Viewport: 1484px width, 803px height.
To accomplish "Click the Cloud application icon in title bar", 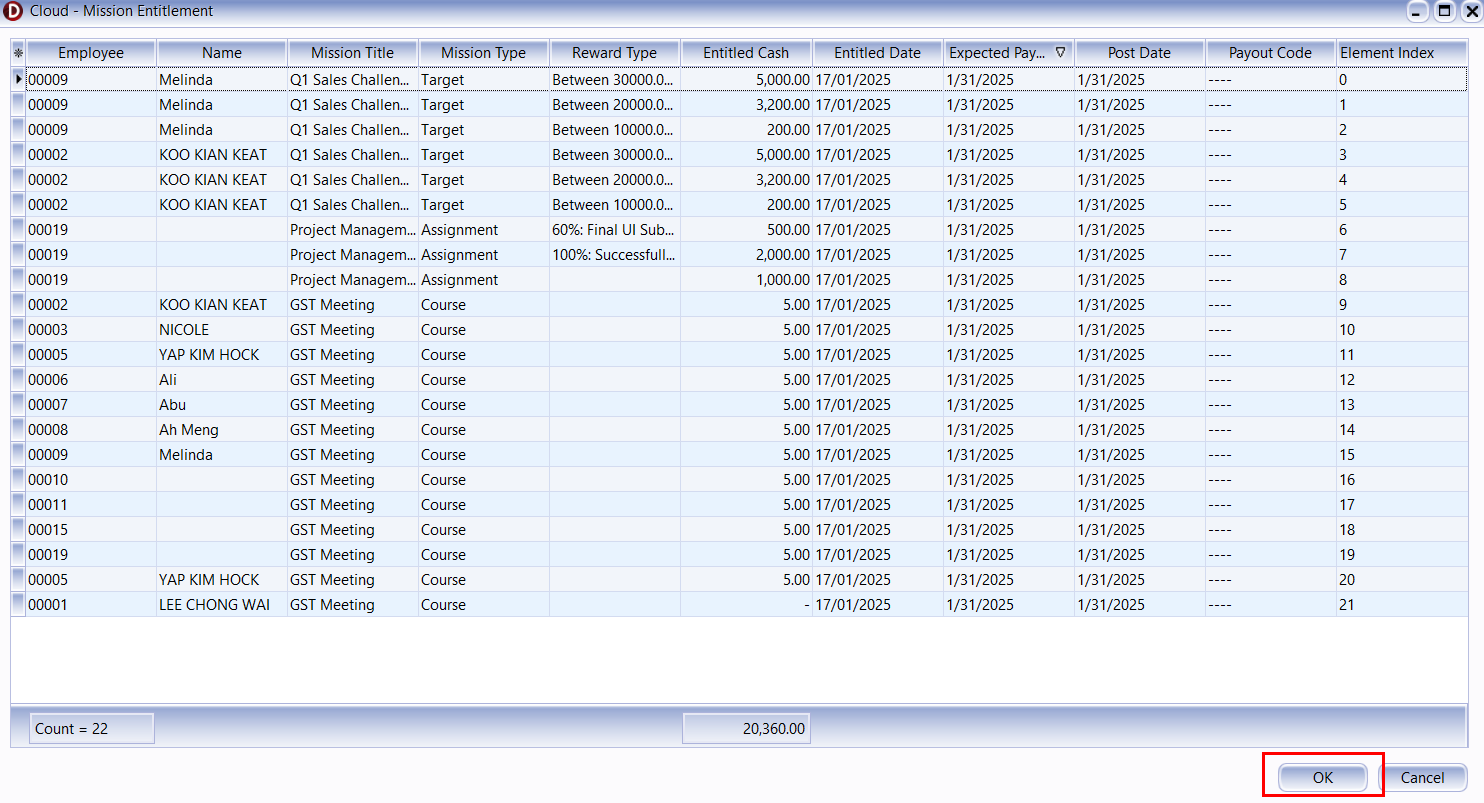I will [x=14, y=11].
